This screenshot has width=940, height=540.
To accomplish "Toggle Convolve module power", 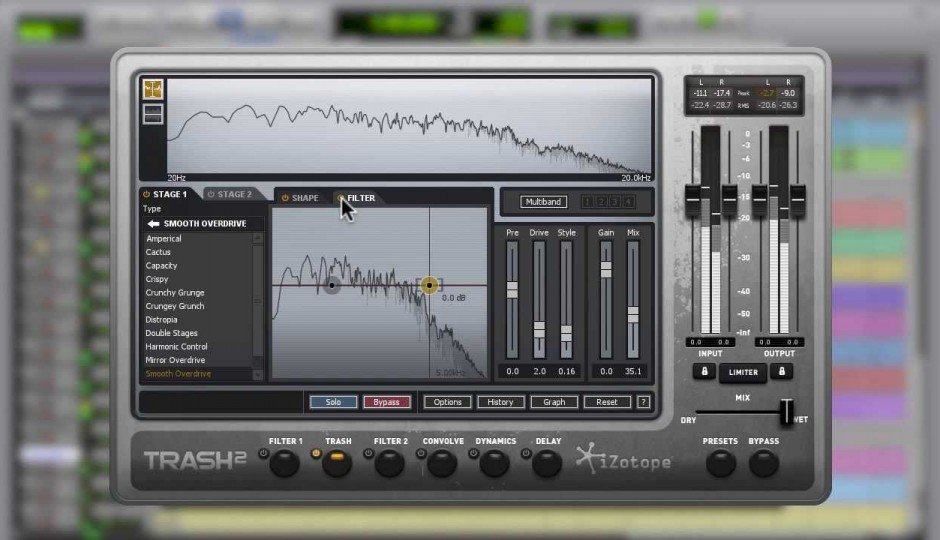I will (421, 454).
